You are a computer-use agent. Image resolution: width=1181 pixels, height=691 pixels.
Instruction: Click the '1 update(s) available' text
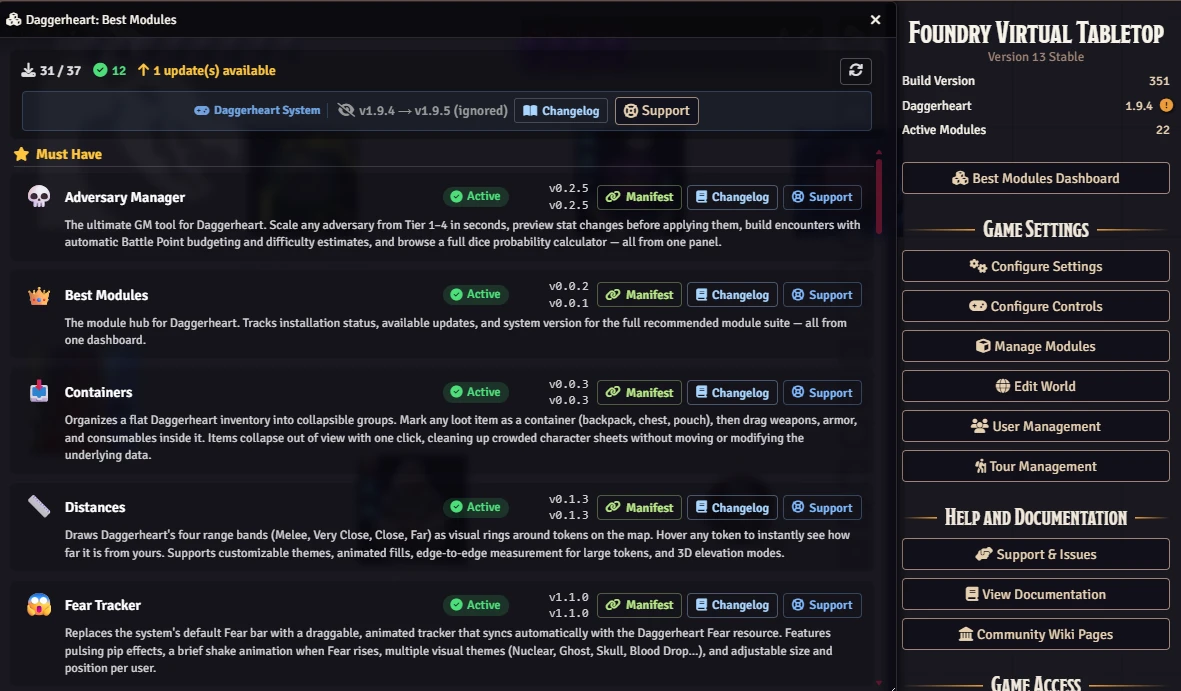(215, 70)
